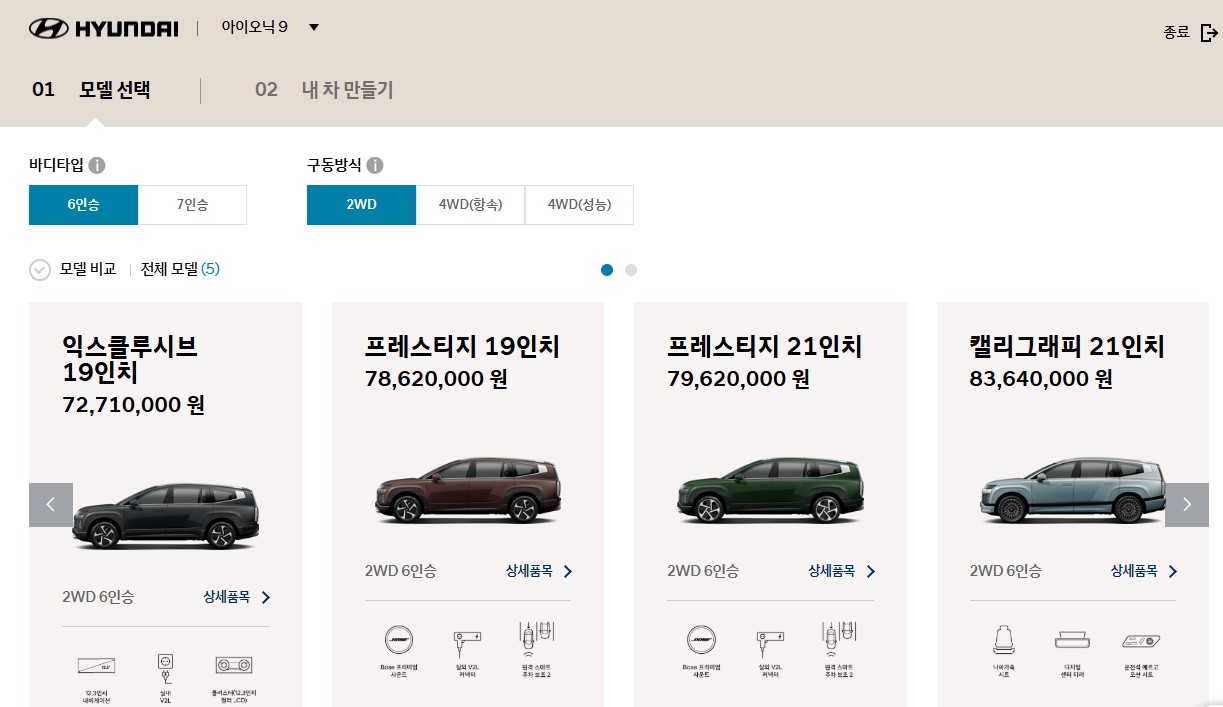The width and height of the screenshot is (1223, 707).
Task: Click the 종료 exit icon
Action: 1209,32
